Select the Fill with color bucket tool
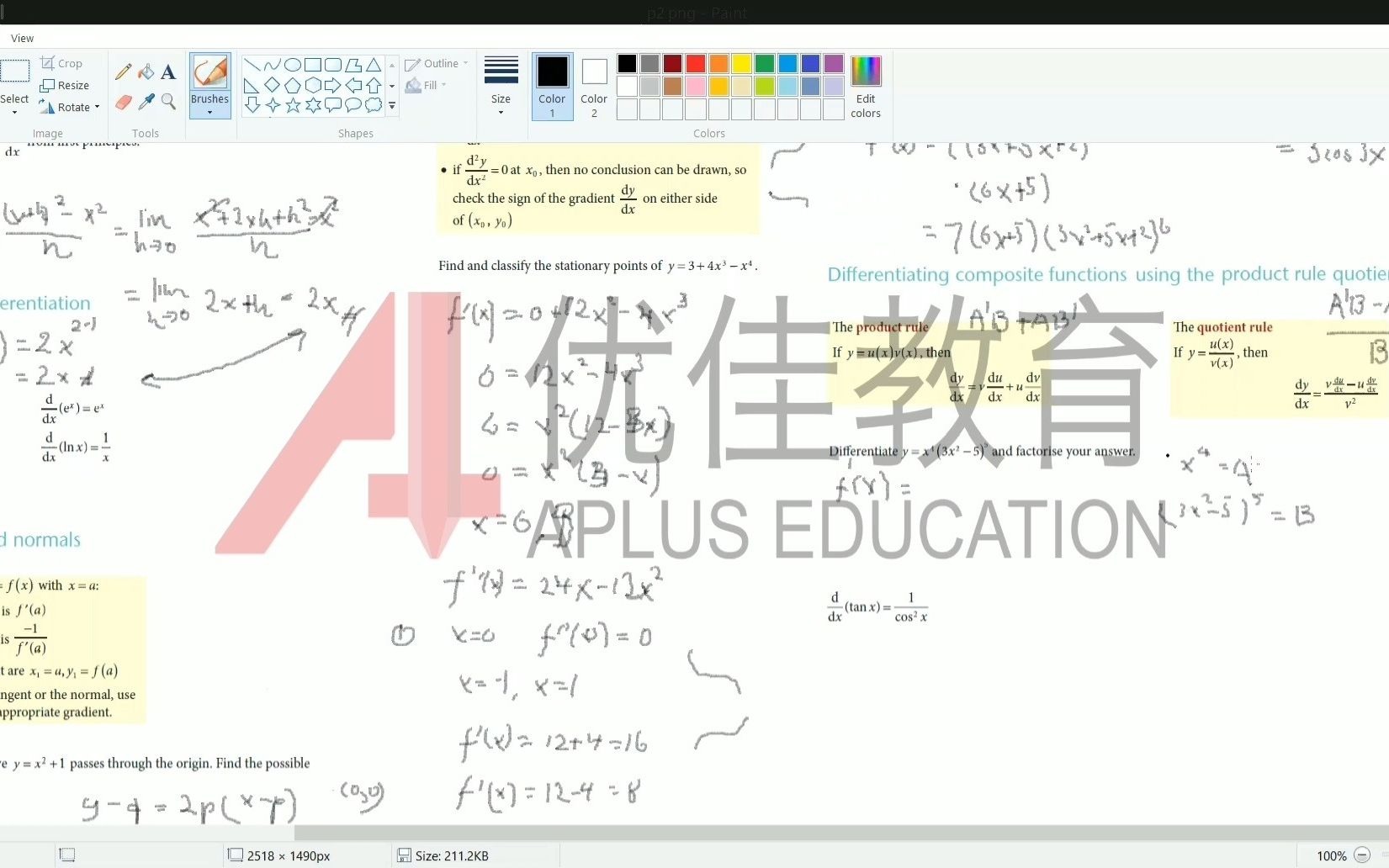Image resolution: width=1389 pixels, height=868 pixels. tap(146, 72)
